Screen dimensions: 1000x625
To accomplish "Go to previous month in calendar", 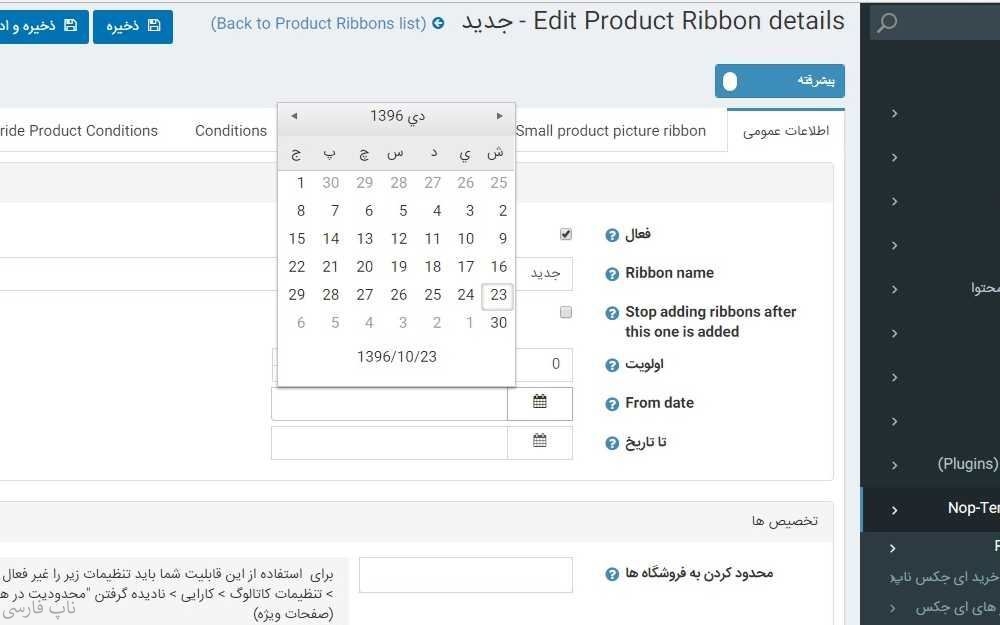I will pos(294,116).
